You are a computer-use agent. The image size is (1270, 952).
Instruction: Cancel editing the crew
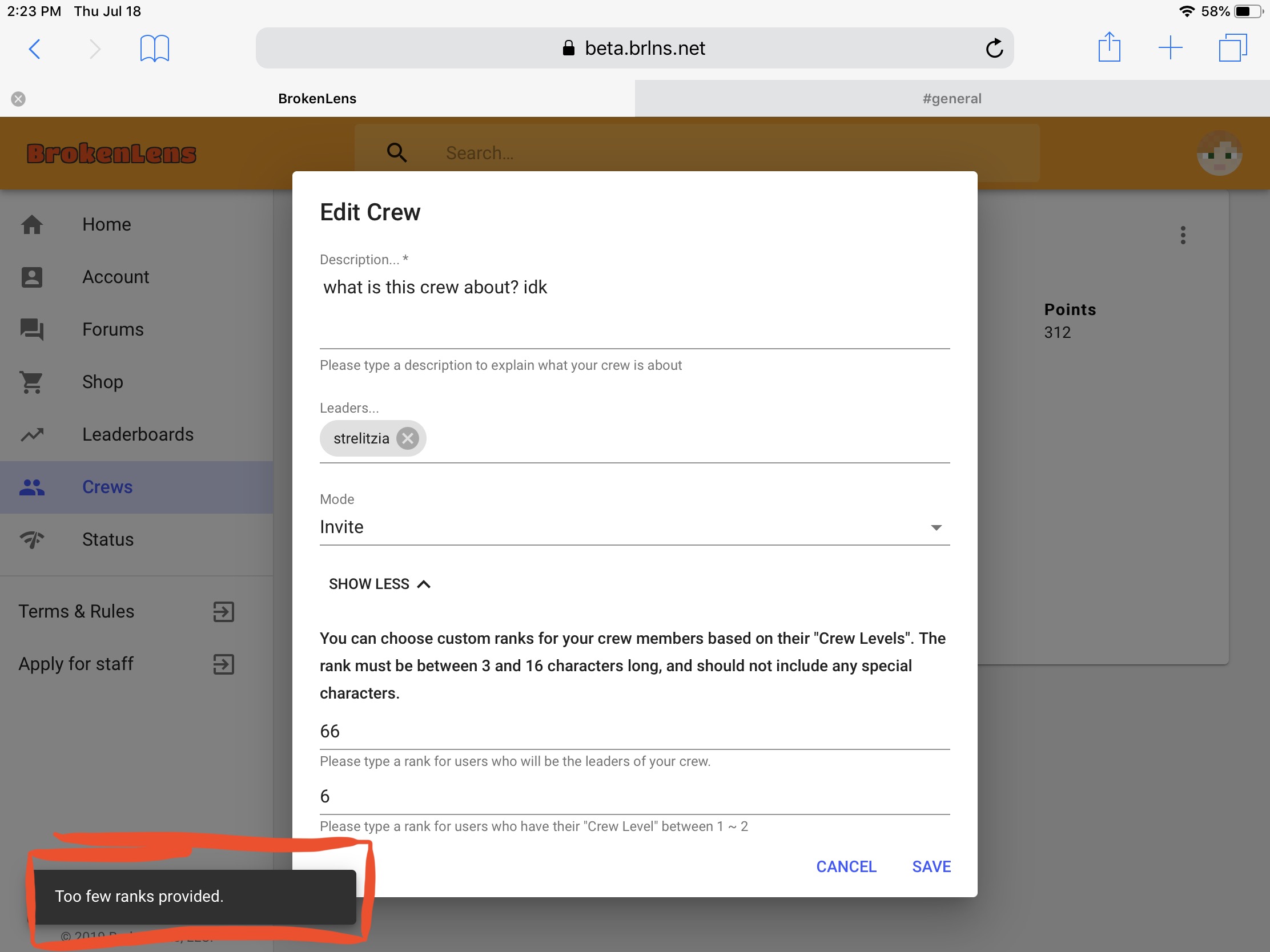click(846, 866)
